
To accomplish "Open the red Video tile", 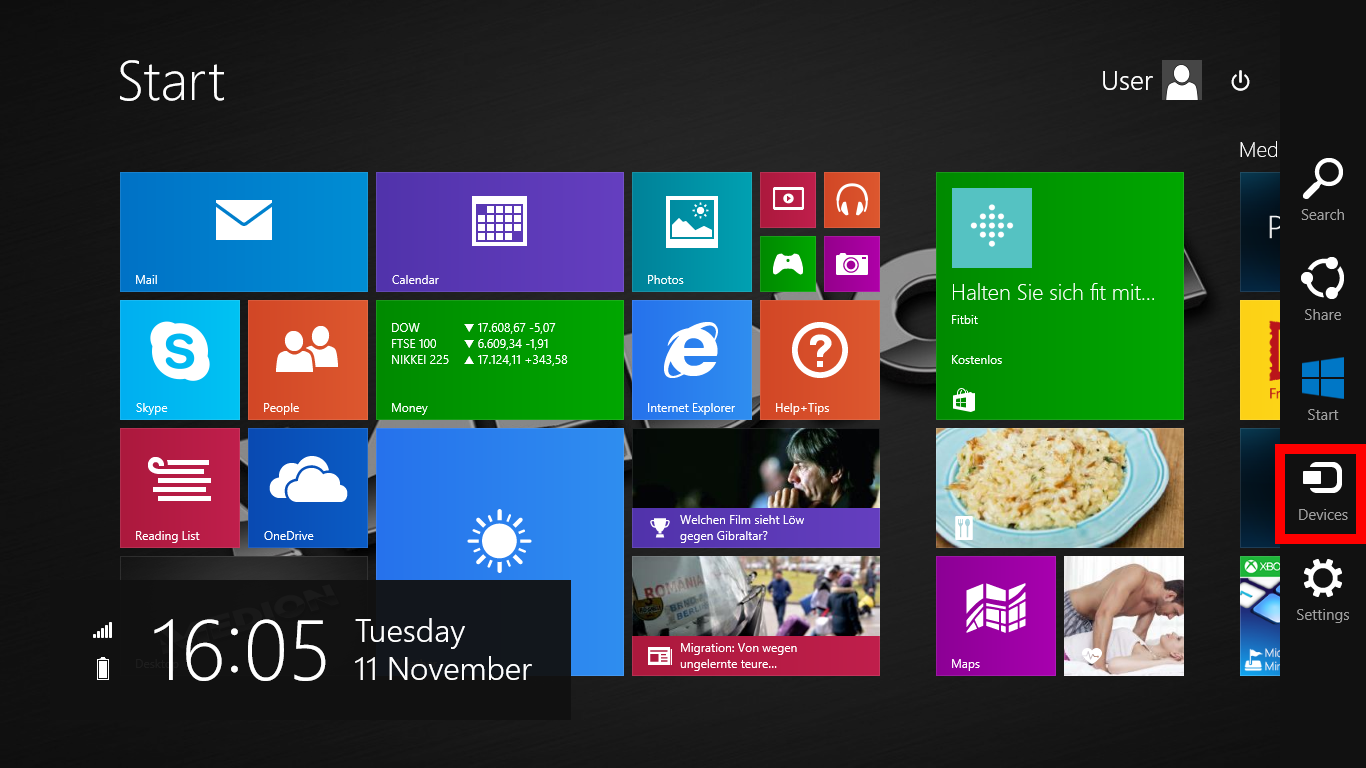I will tap(788, 200).
